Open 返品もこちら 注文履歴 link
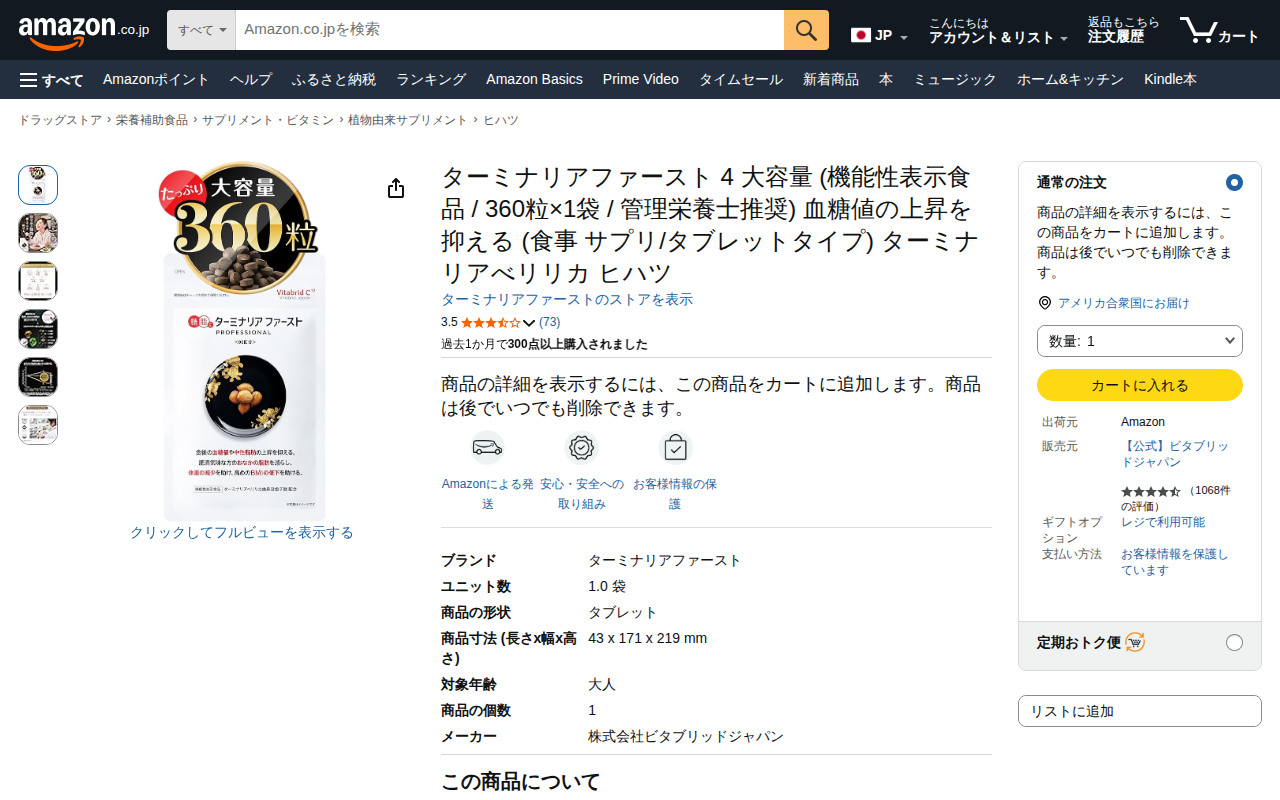1280x800 pixels. [x=1124, y=30]
